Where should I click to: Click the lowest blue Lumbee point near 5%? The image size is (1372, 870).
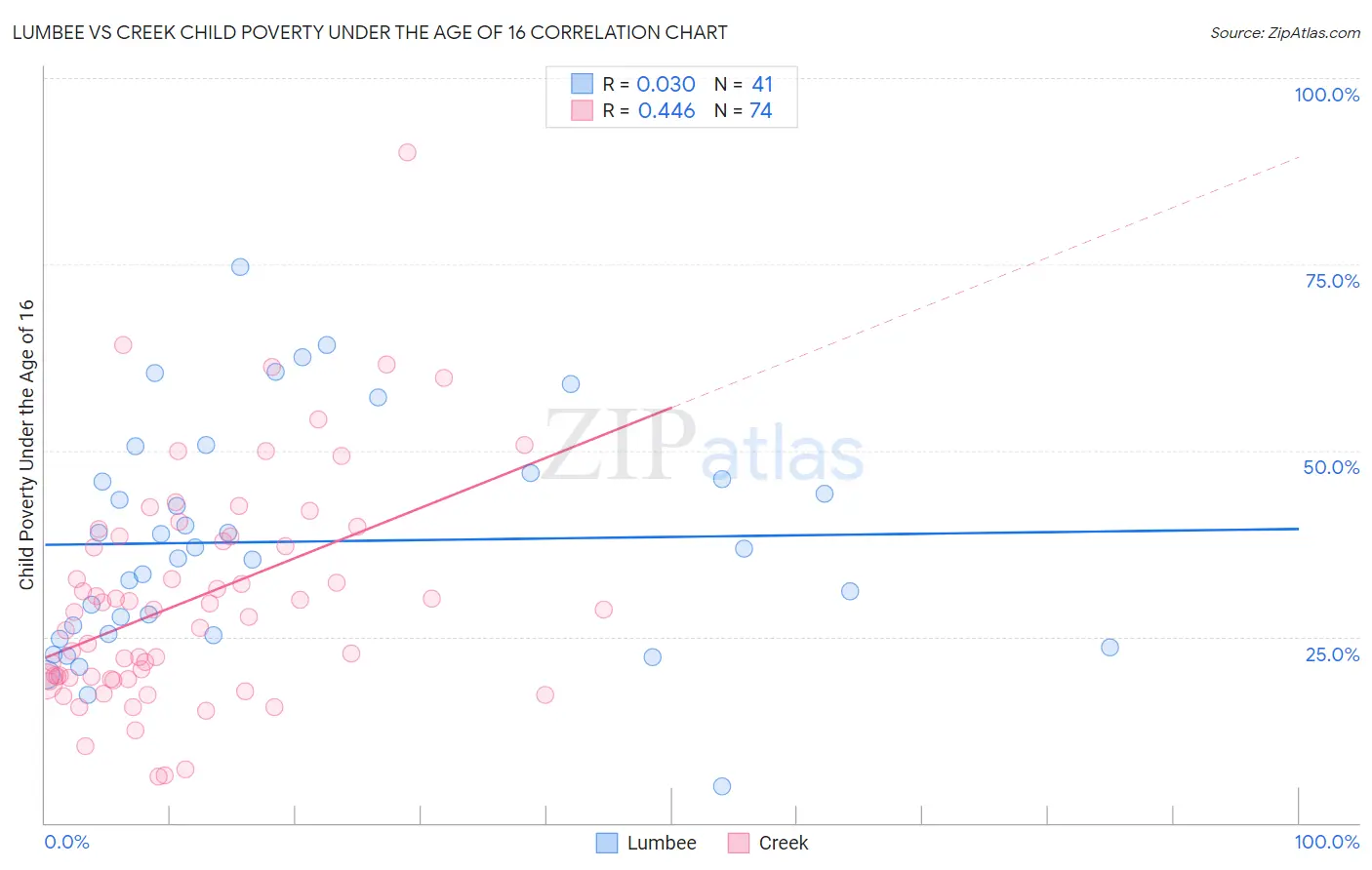[722, 786]
